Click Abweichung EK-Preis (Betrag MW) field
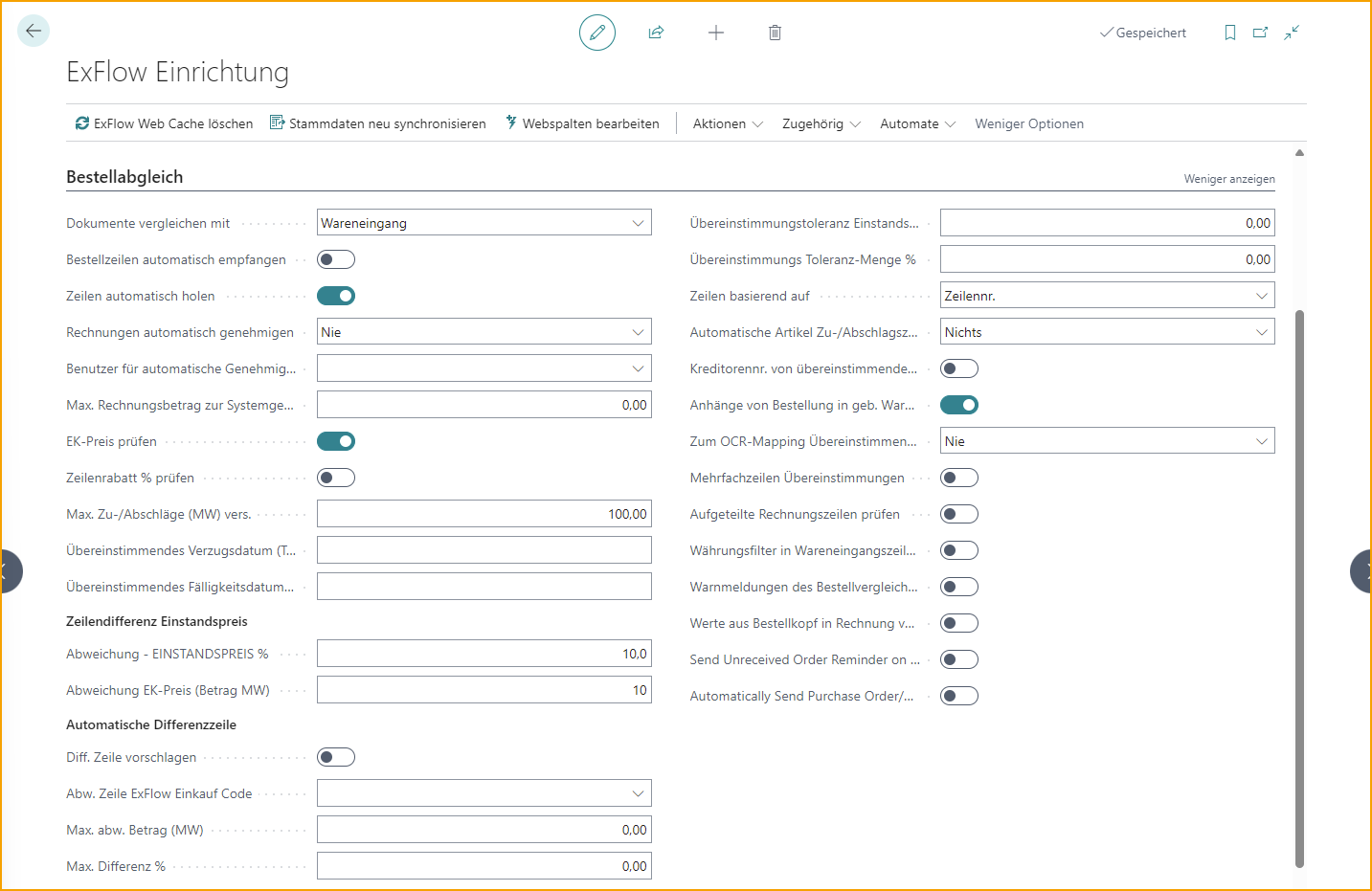 (x=484, y=690)
